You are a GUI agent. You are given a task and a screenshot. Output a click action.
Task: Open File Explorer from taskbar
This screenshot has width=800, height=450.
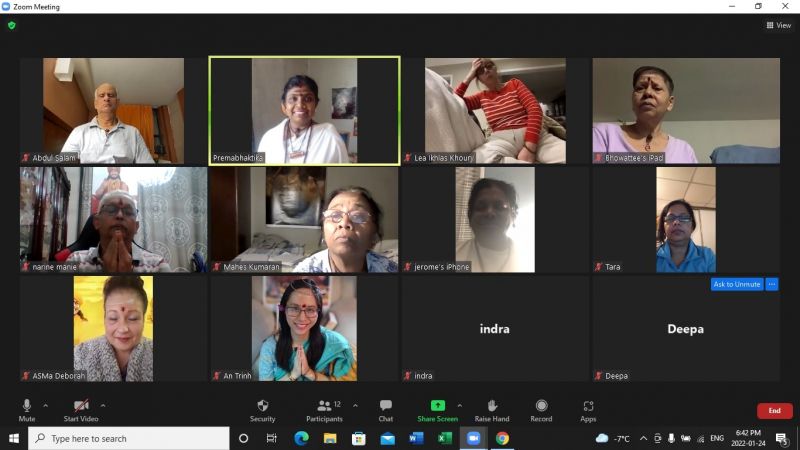(330, 438)
